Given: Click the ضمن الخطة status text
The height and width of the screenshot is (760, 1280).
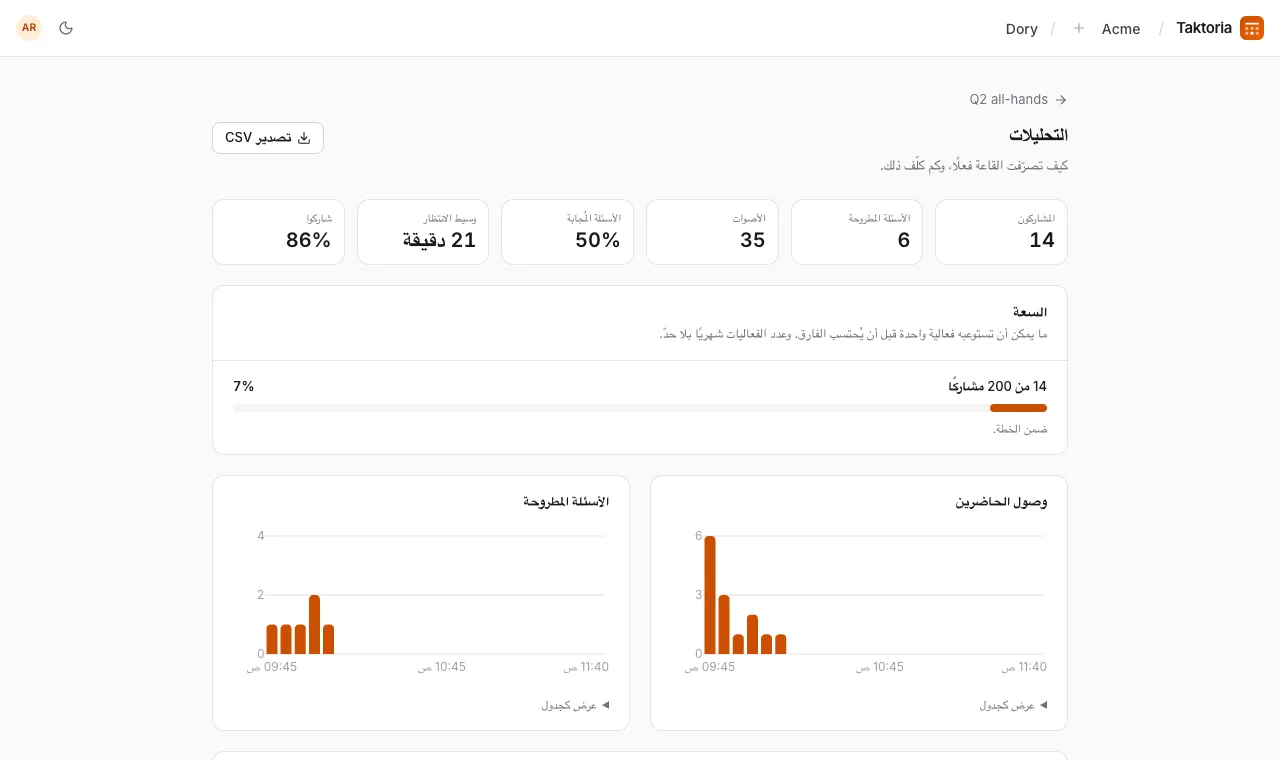Looking at the screenshot, I should coord(1020,429).
